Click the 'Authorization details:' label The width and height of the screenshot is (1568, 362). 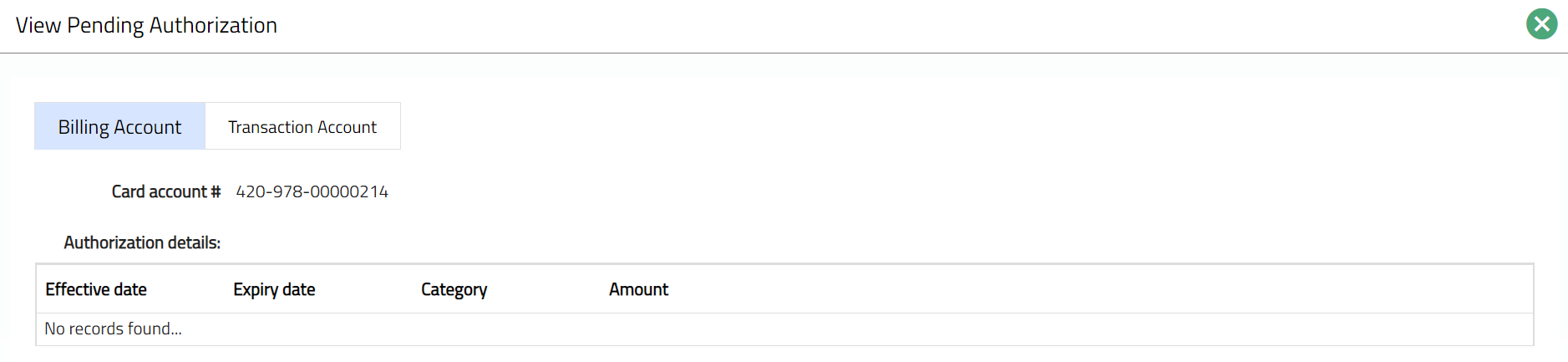point(142,242)
